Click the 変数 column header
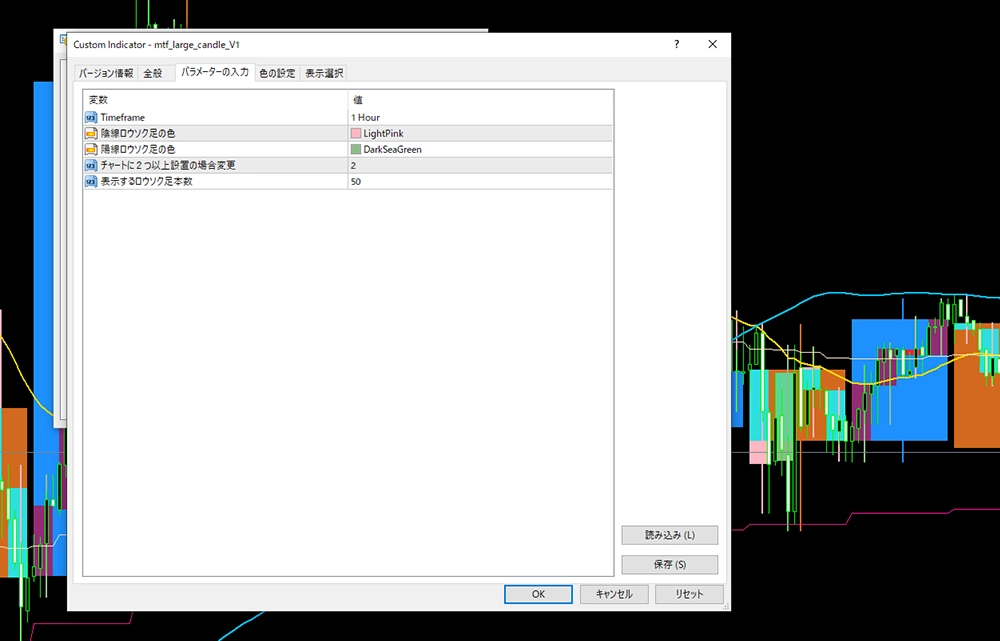Screen dimensions: 1000x641 98,100
